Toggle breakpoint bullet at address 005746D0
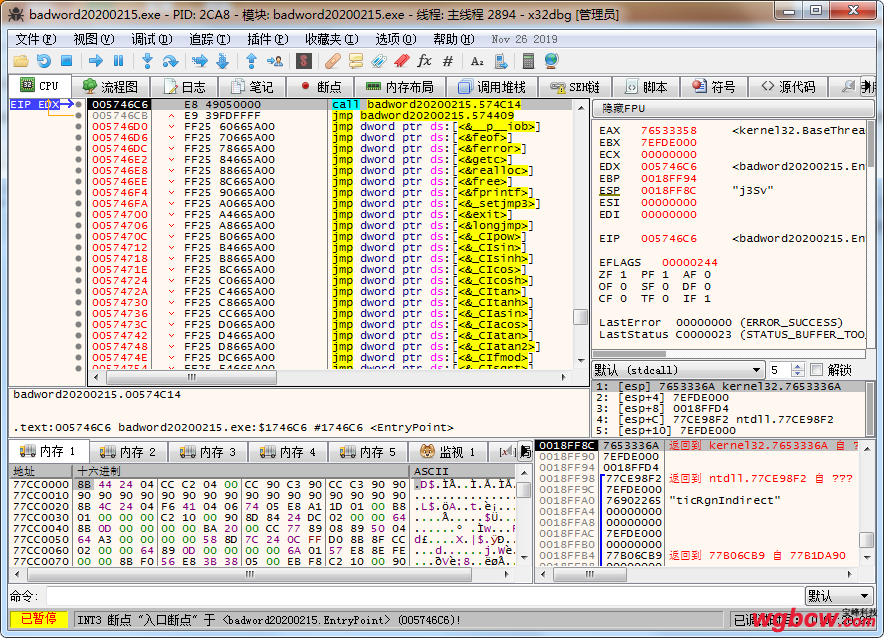Screen dimensions: 884x638 click(x=78, y=127)
